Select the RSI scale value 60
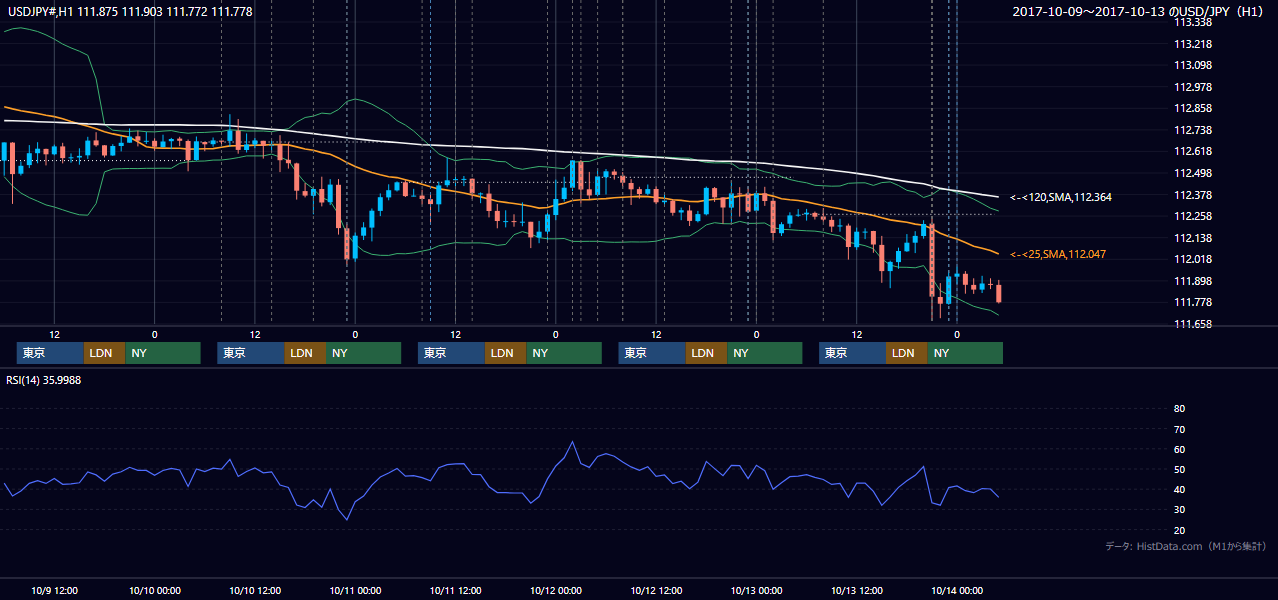This screenshot has width=1278, height=600. click(1179, 449)
